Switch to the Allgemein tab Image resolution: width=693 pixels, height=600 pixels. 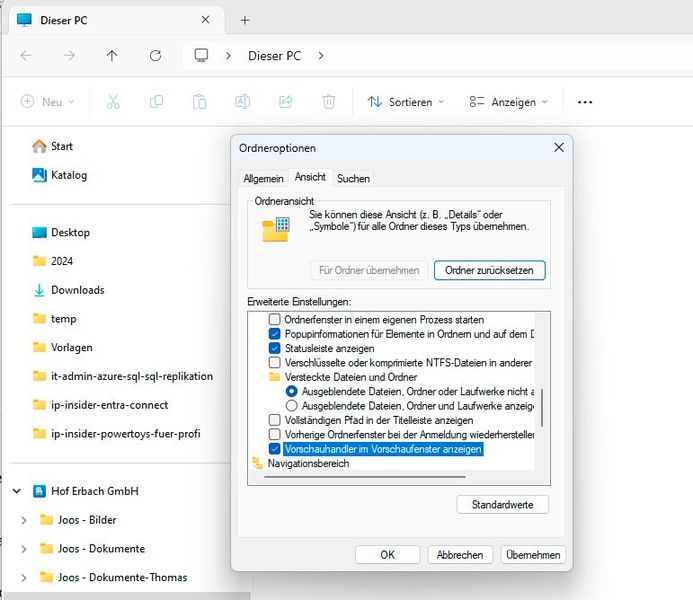[263, 178]
